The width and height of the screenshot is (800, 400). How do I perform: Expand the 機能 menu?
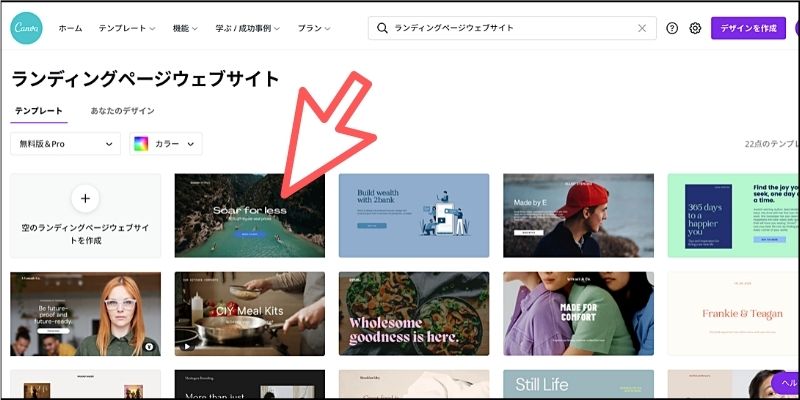185,29
